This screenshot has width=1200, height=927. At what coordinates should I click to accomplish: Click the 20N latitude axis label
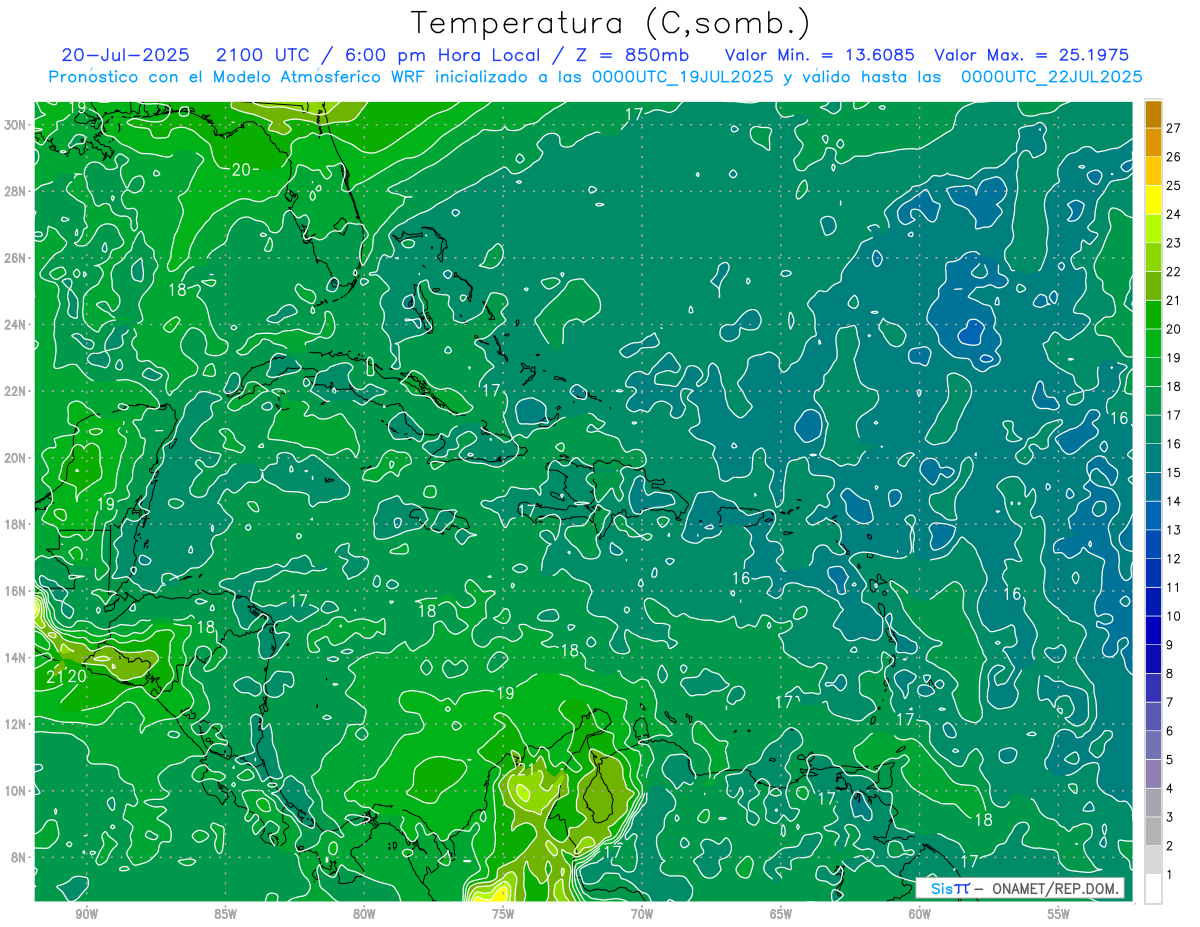click(15, 458)
